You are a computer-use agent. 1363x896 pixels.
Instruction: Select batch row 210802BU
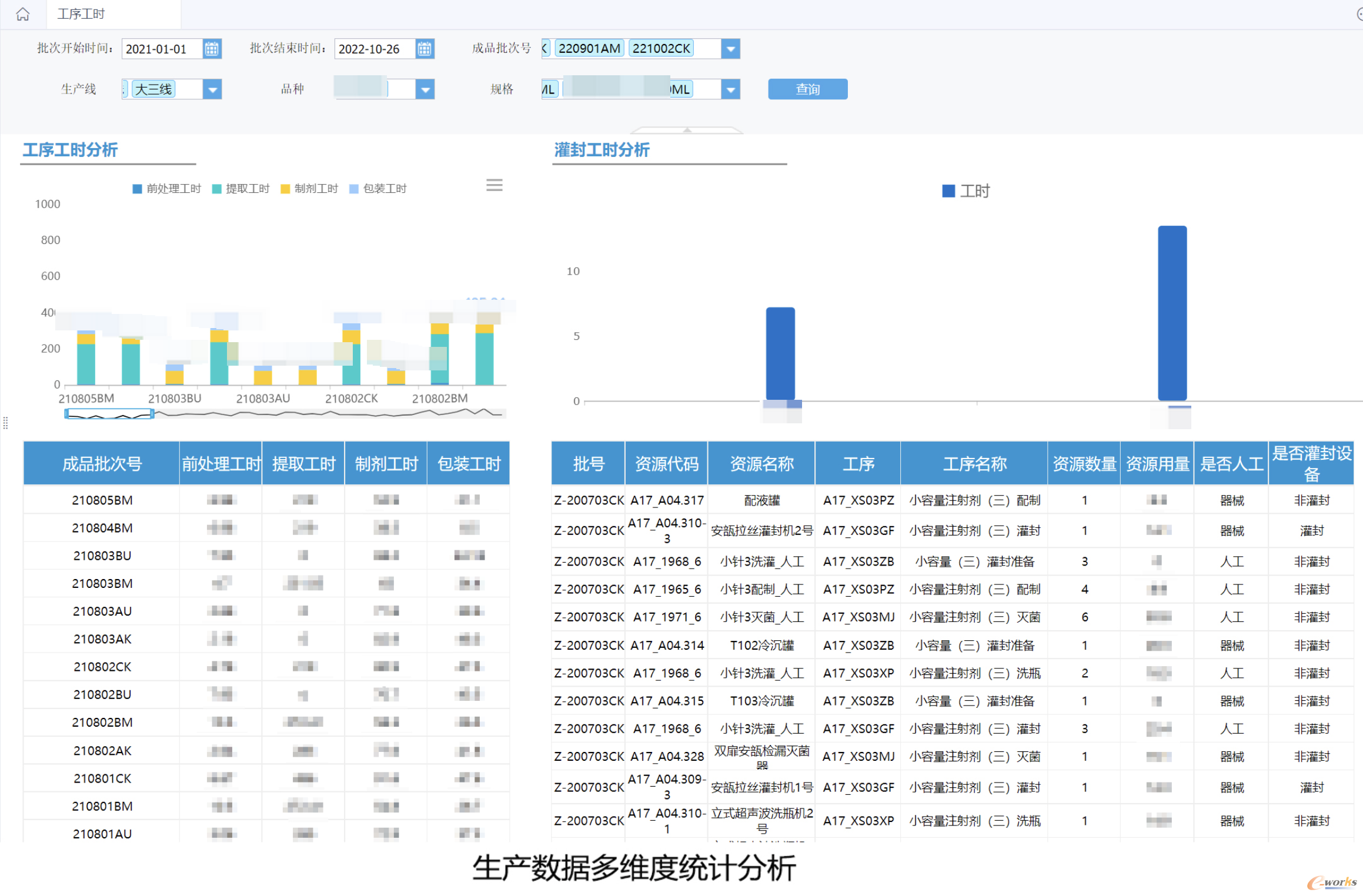(266, 694)
